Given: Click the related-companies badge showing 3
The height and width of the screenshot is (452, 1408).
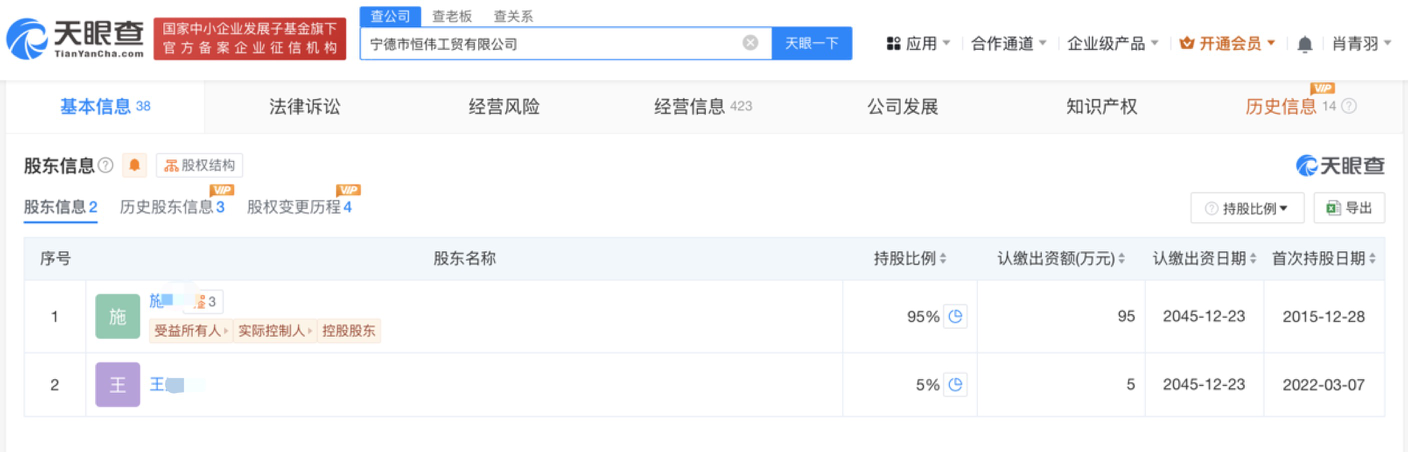Looking at the screenshot, I should [x=206, y=301].
